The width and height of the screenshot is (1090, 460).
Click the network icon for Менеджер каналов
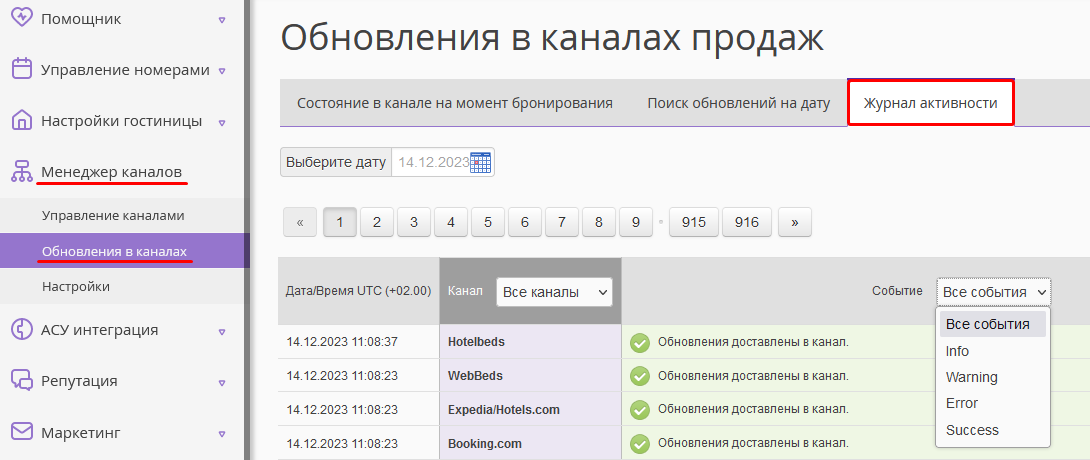pyautogui.click(x=22, y=171)
